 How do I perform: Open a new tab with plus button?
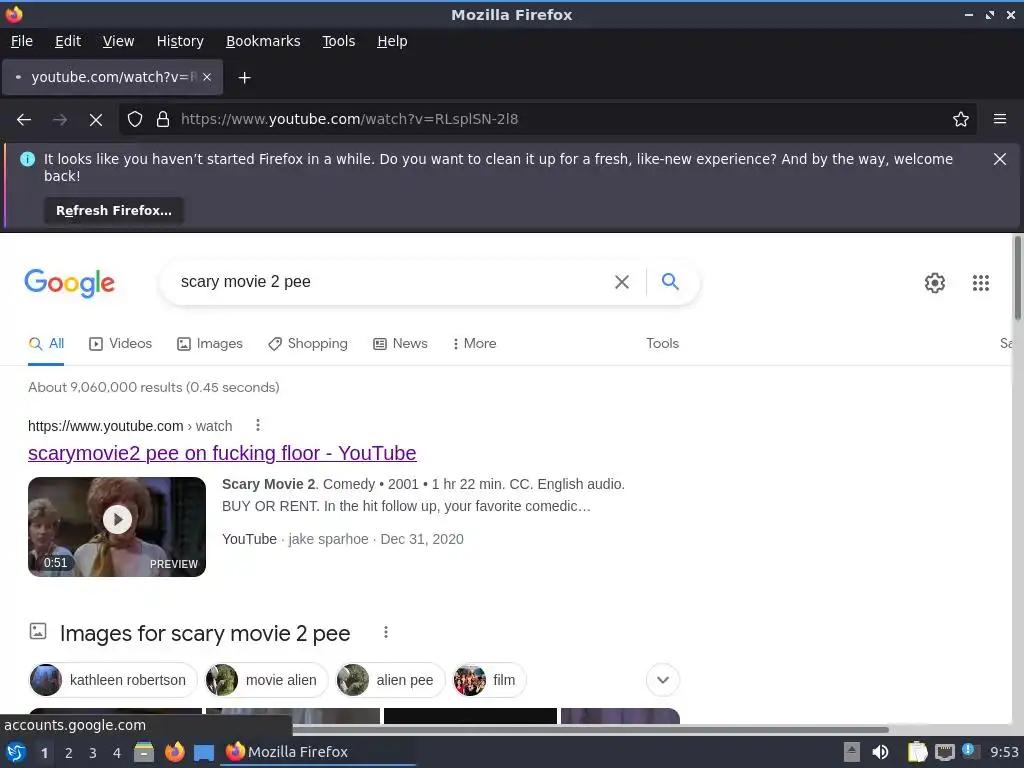[x=244, y=78]
